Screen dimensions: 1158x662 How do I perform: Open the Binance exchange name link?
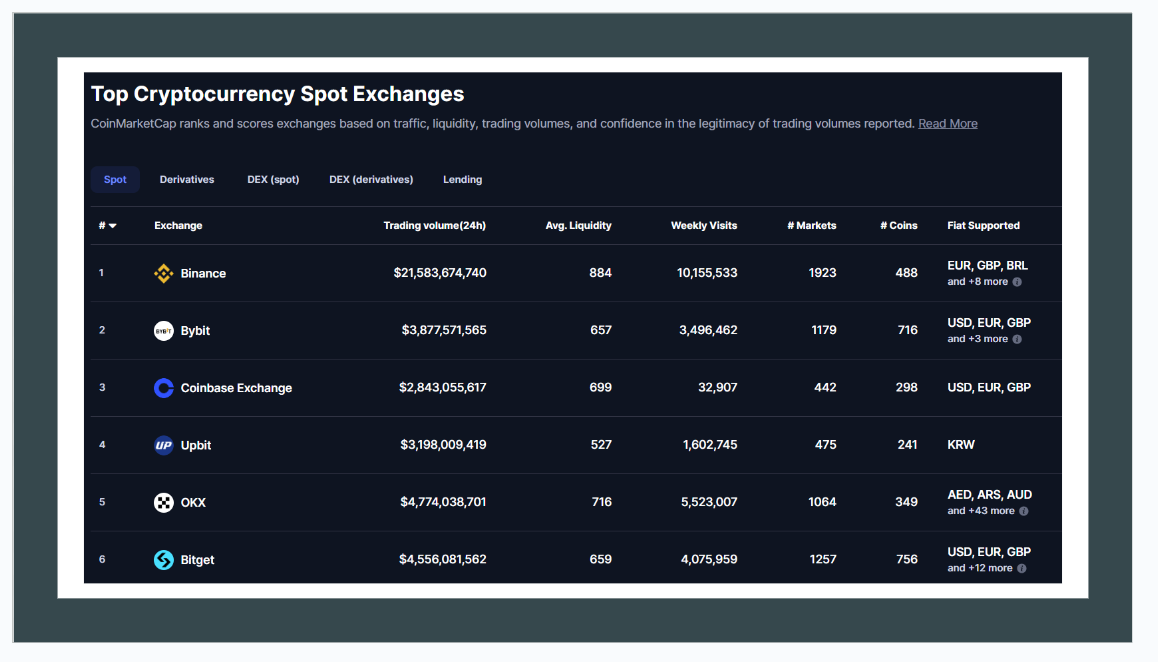pyautogui.click(x=203, y=273)
